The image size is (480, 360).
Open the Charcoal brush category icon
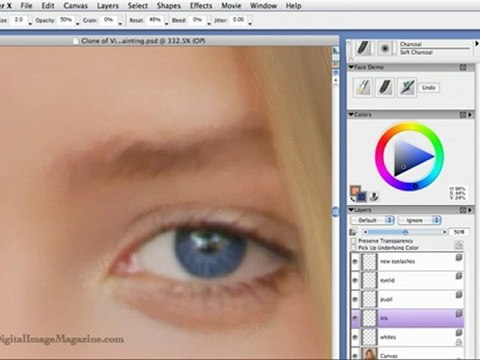click(364, 48)
